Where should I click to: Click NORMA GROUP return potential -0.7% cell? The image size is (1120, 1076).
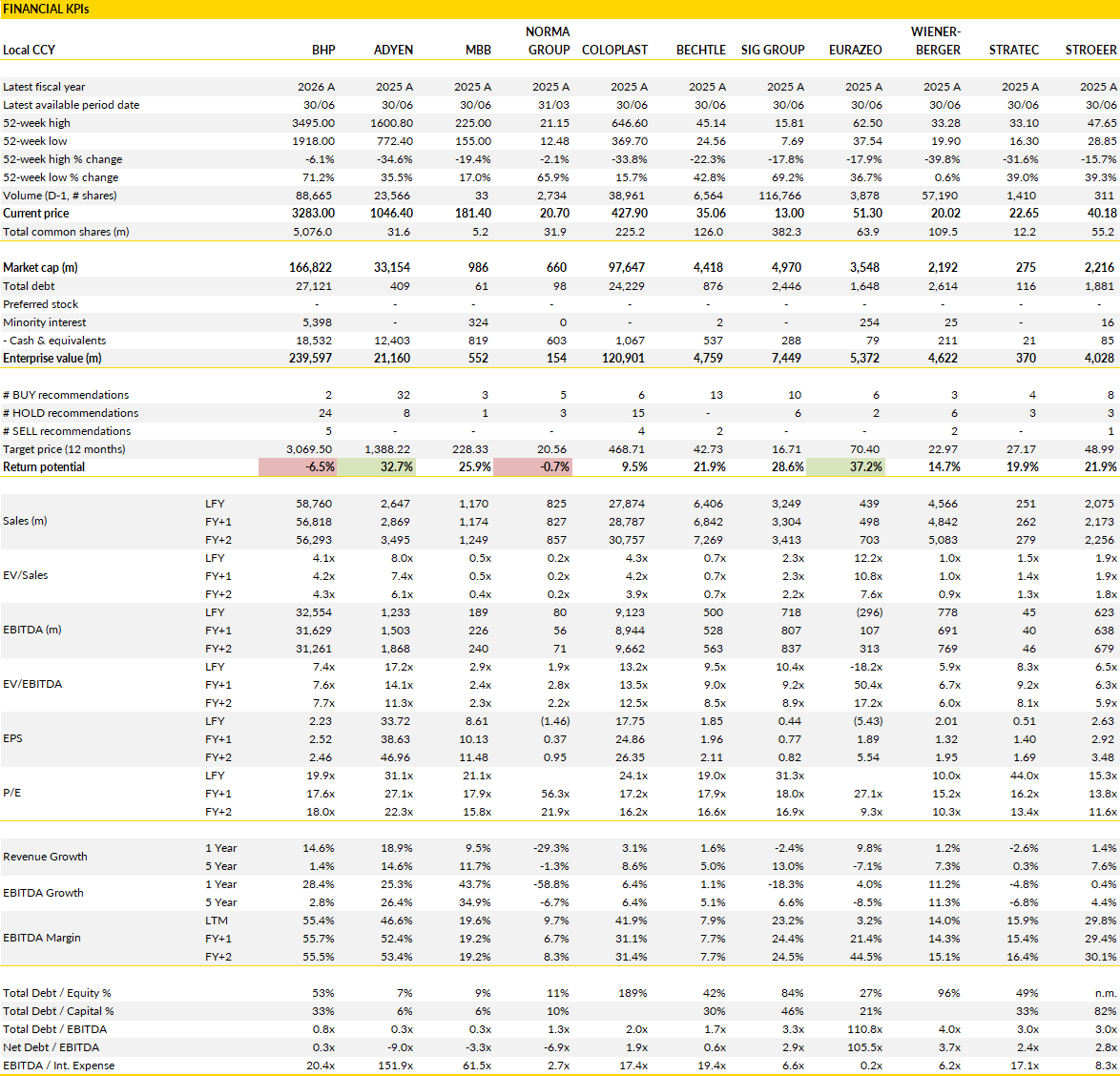point(532,467)
